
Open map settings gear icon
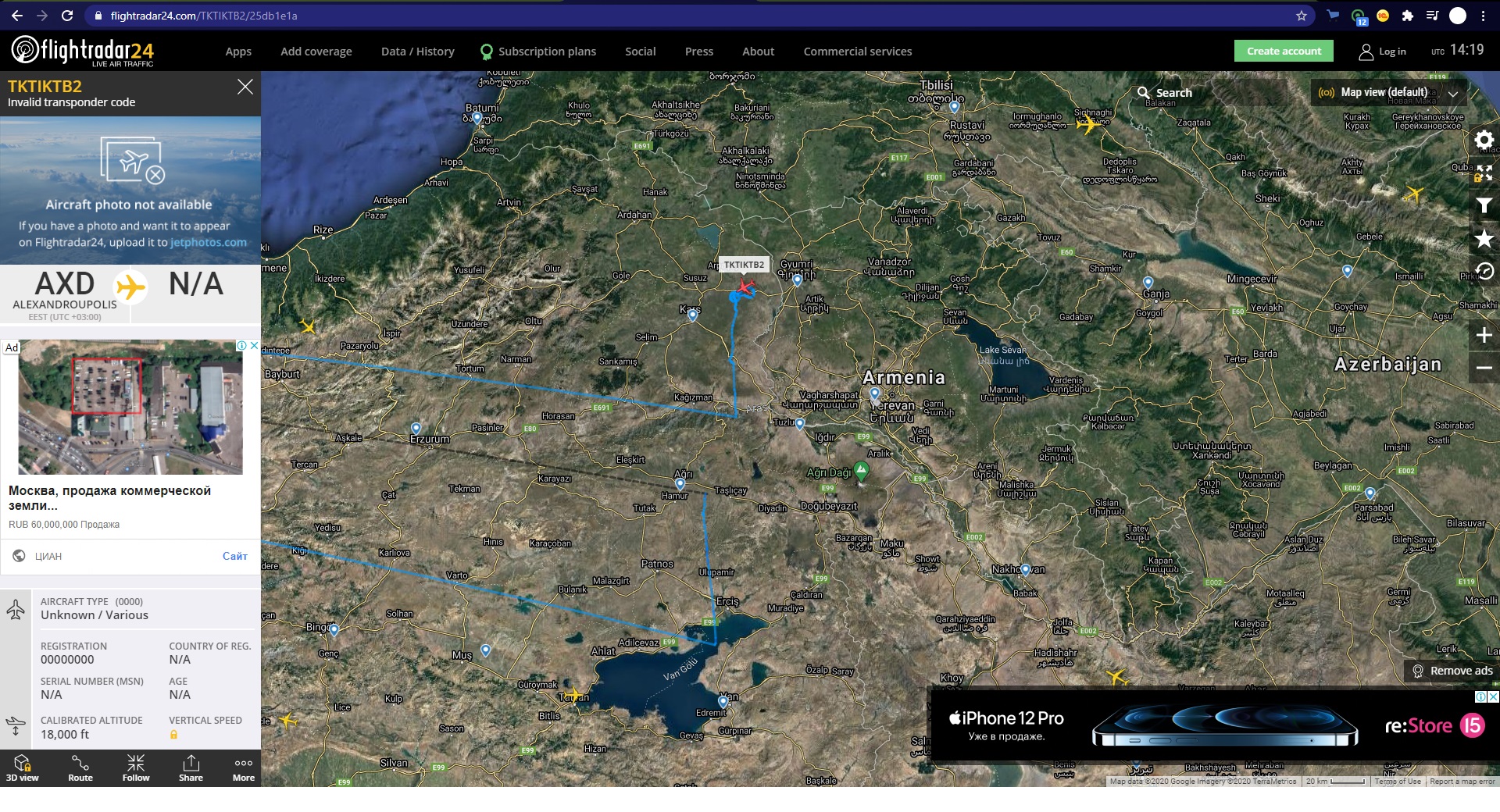pyautogui.click(x=1484, y=140)
